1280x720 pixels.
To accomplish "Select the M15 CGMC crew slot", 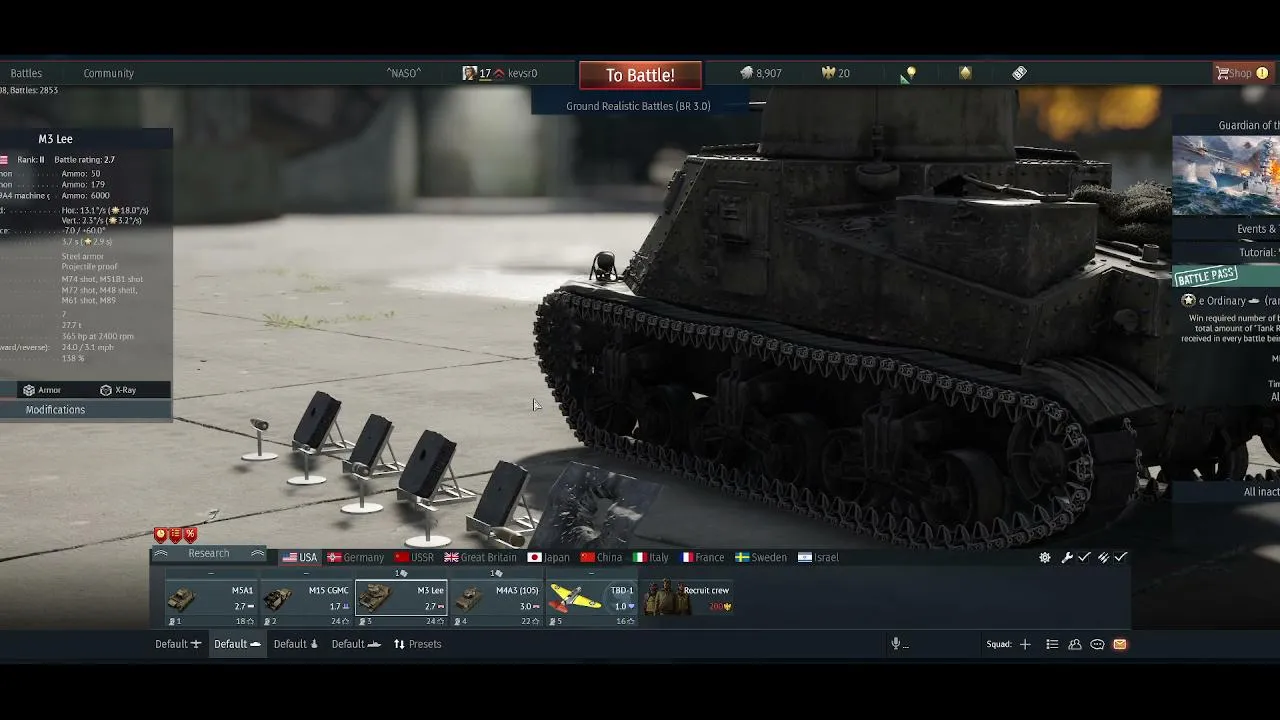I will tap(306, 600).
